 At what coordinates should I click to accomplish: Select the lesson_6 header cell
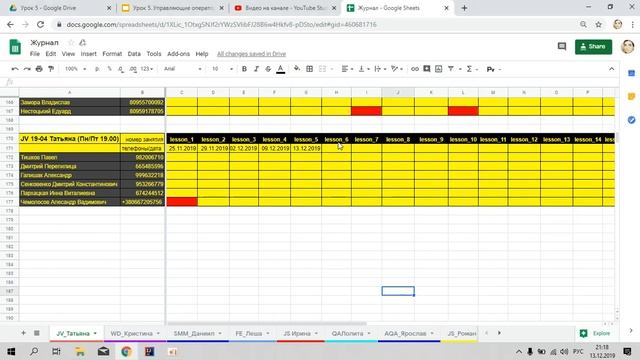point(336,139)
